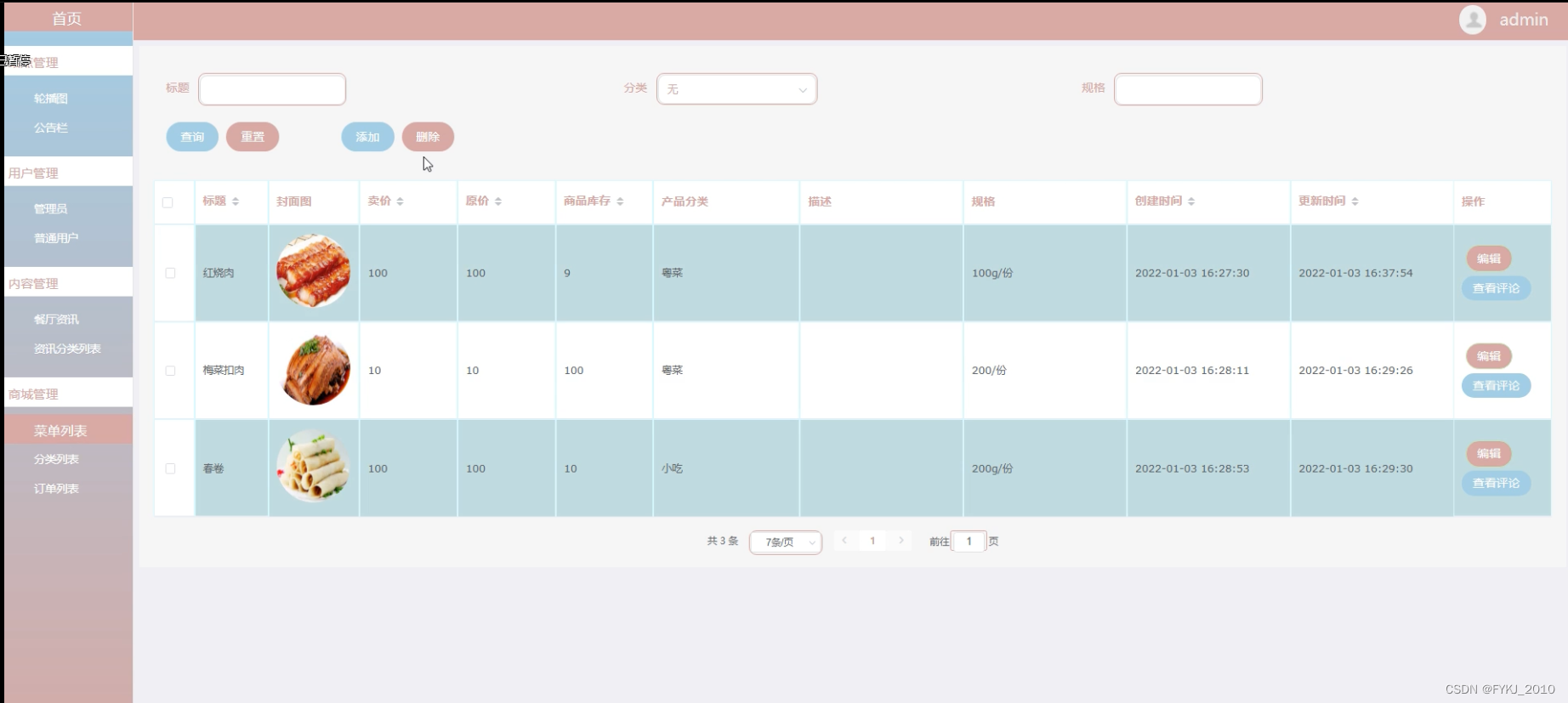Click the 重置 reset button

(x=253, y=137)
